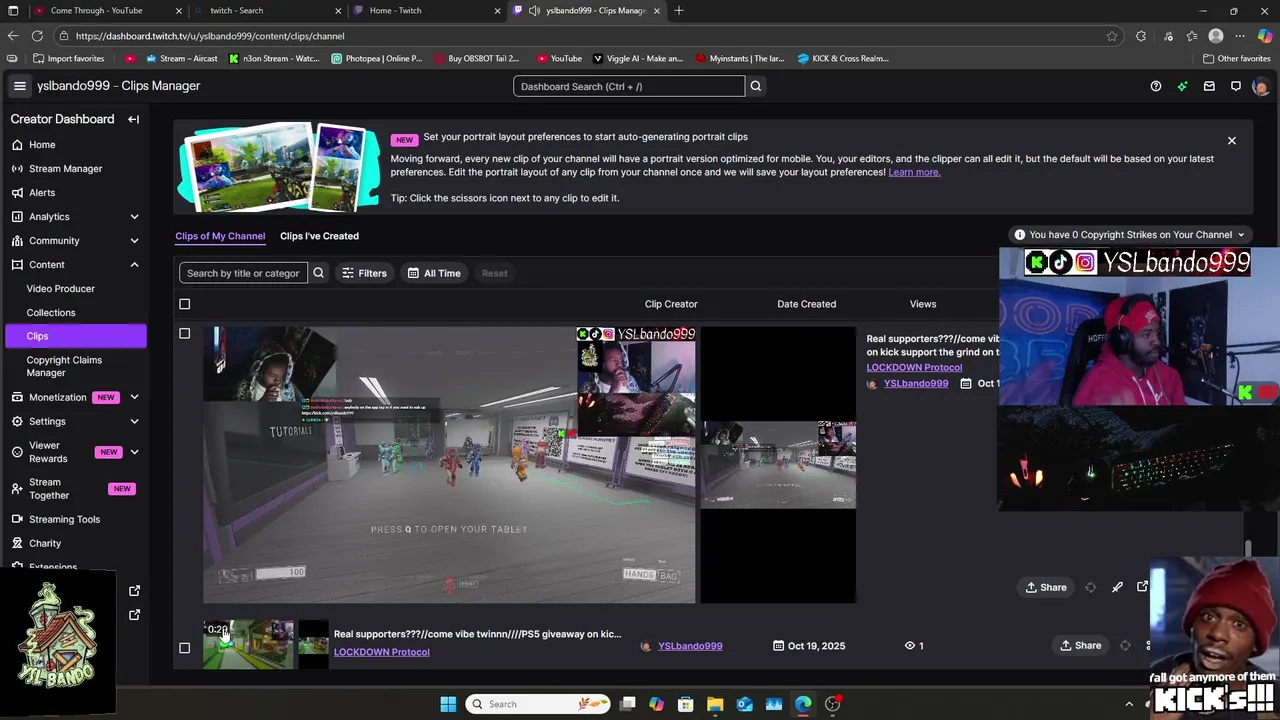Follow the Learn more link
The width and height of the screenshot is (1280, 720).
914,172
